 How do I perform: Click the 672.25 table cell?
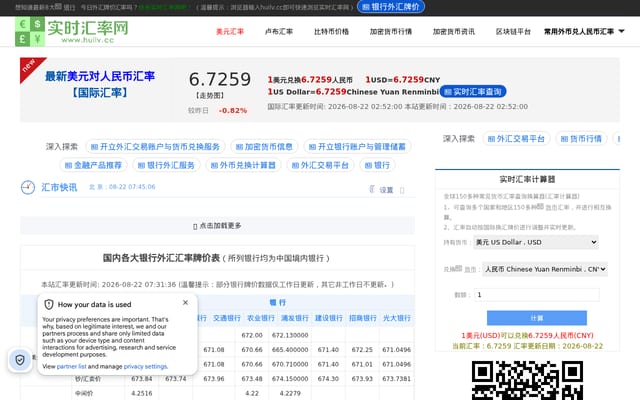pos(362,350)
